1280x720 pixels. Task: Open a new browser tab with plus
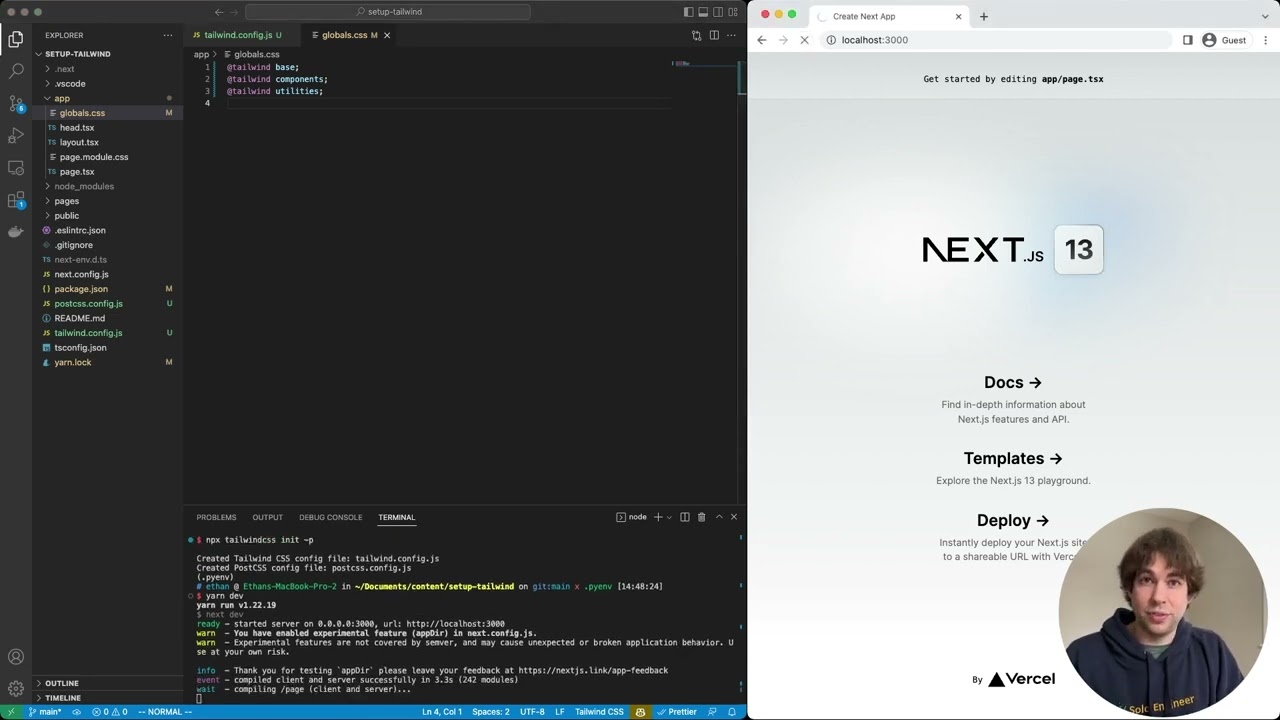click(984, 16)
